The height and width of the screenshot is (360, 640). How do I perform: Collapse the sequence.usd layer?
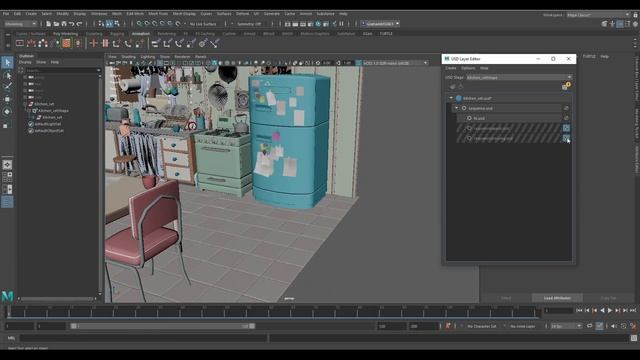click(x=457, y=108)
